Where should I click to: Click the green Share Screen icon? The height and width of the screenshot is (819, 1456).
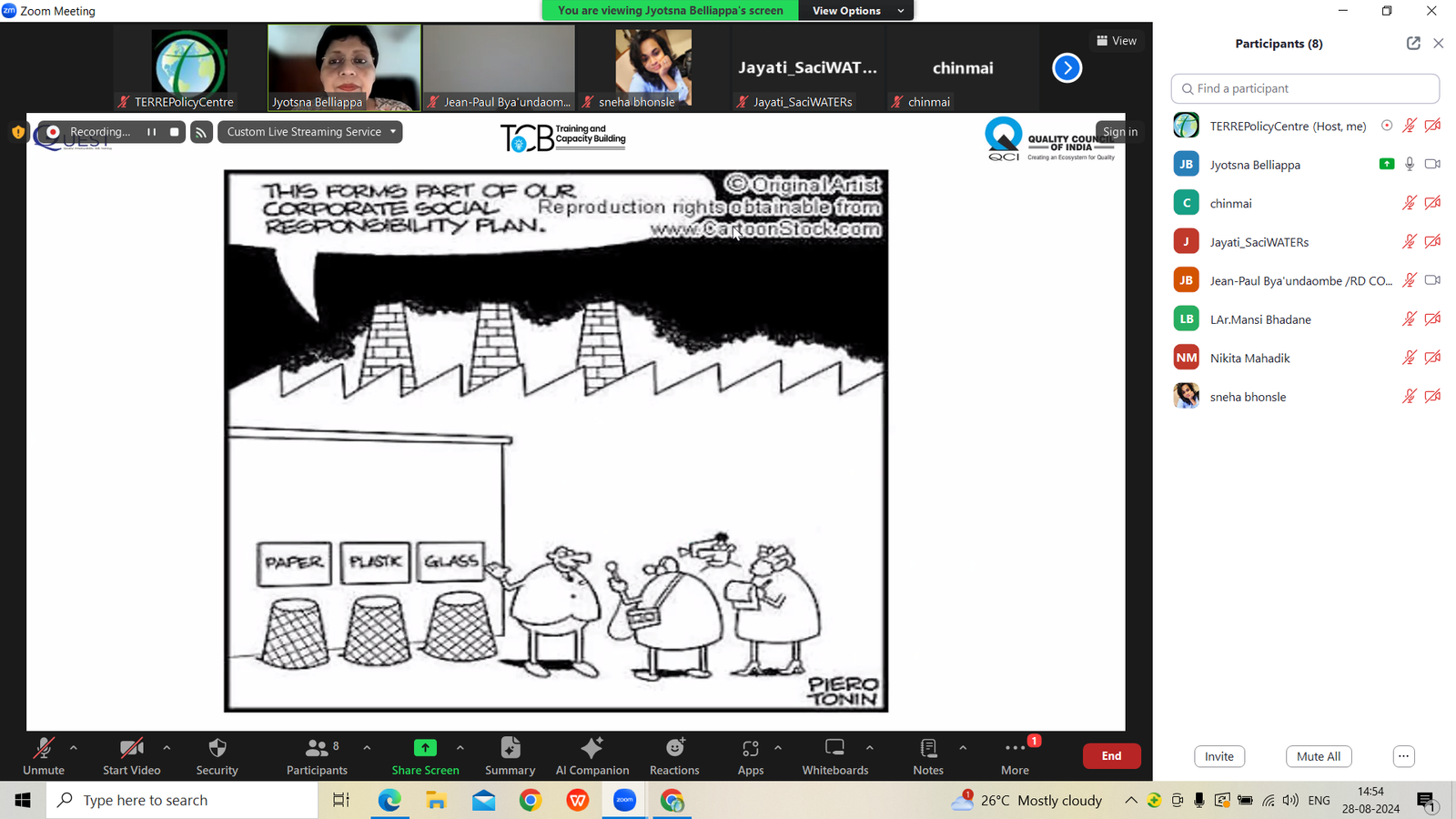[x=425, y=748]
